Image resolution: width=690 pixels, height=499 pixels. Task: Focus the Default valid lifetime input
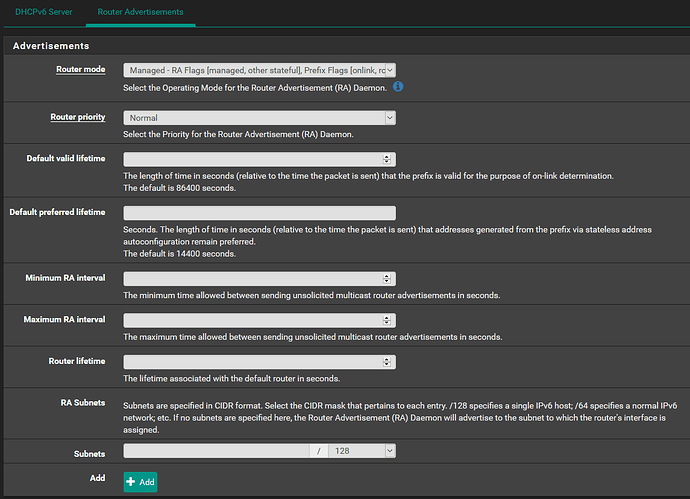point(253,159)
